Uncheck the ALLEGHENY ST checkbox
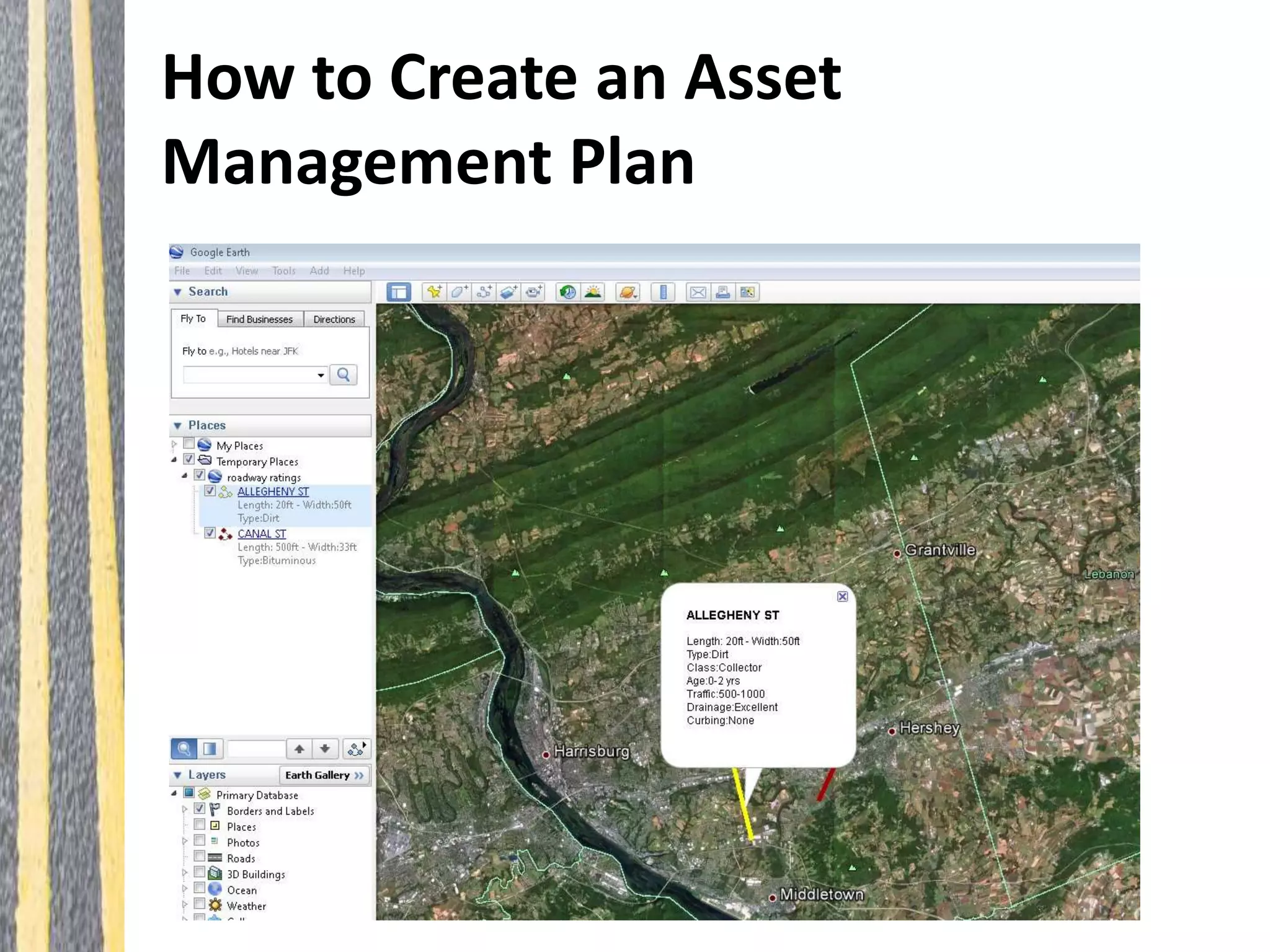Screen dimensions: 1270x952 210,491
